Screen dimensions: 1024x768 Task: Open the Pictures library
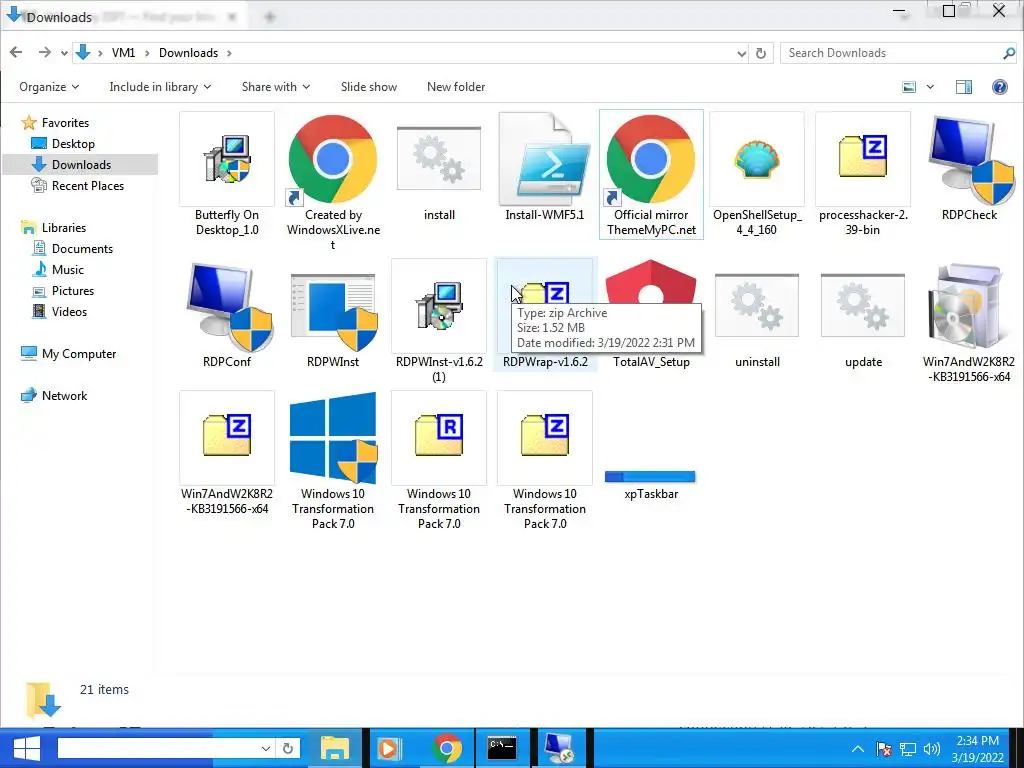[x=72, y=291]
